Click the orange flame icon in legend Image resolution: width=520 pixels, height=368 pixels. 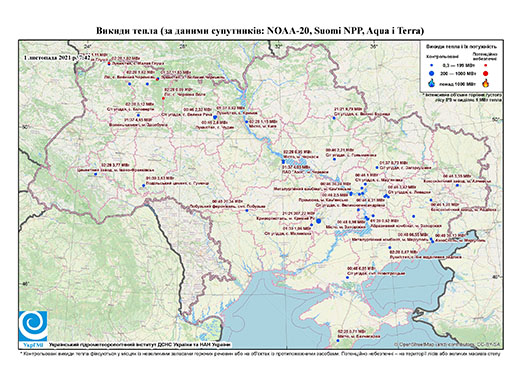(x=486, y=83)
